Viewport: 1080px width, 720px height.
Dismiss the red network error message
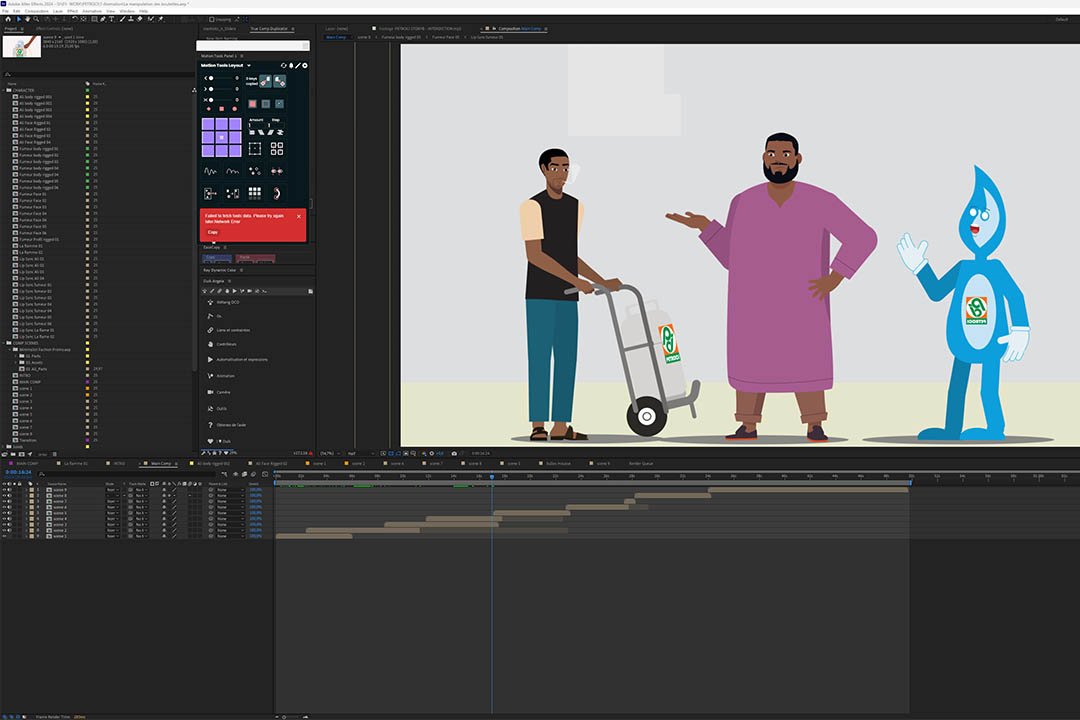click(x=299, y=216)
